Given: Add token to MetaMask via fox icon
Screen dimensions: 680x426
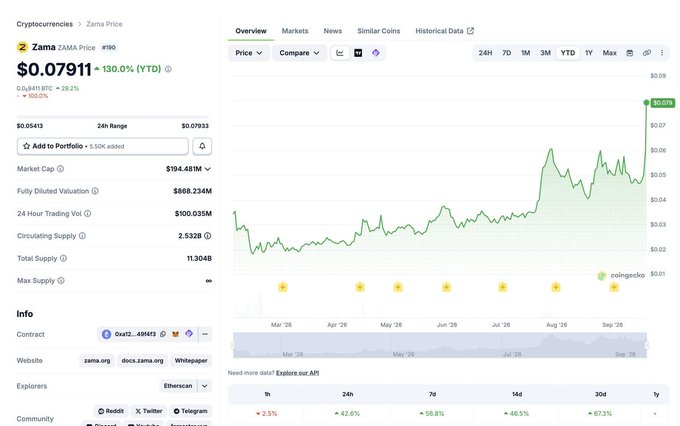Looking at the screenshot, I should pos(176,334).
